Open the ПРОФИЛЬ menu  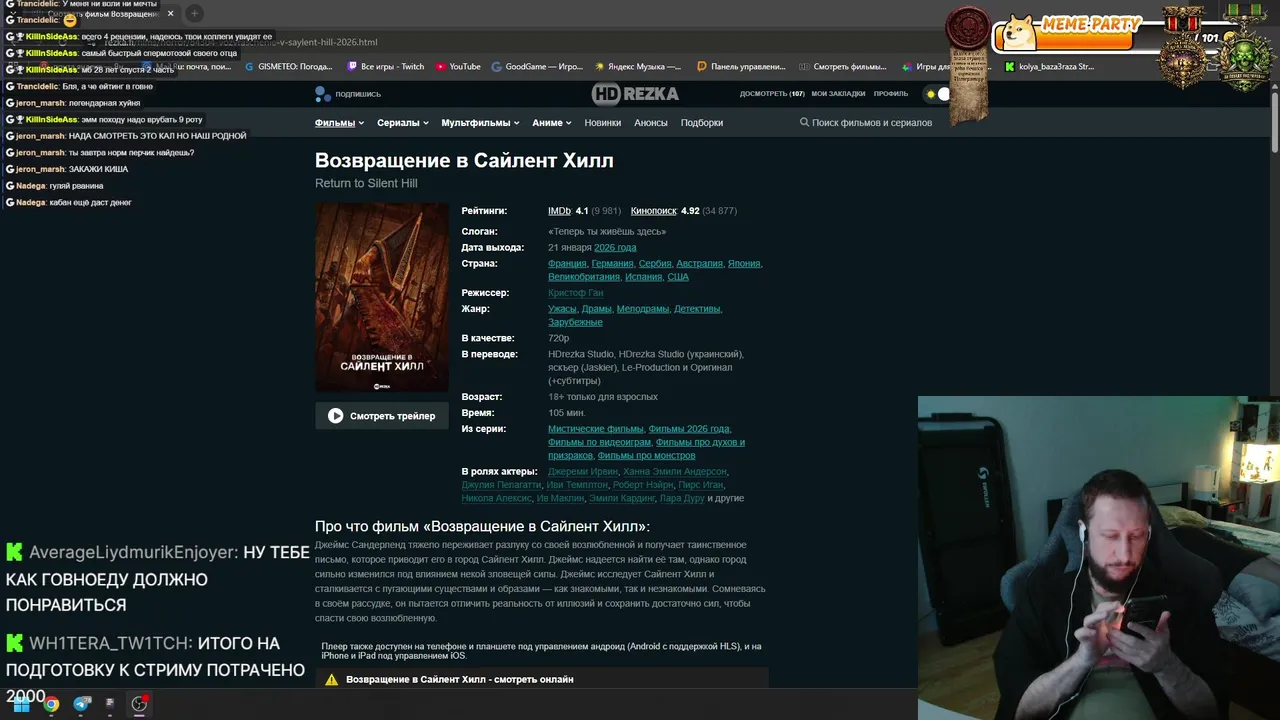[x=891, y=94]
